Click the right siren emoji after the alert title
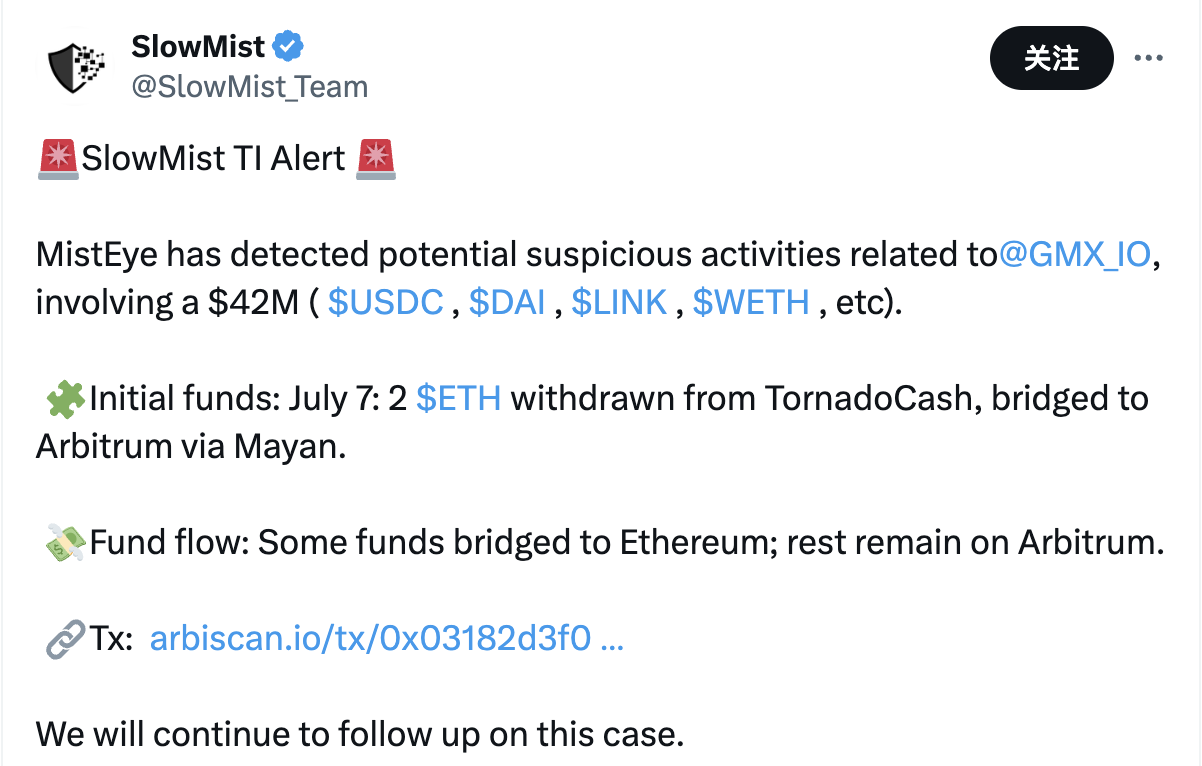This screenshot has height=766, width=1202. click(376, 159)
